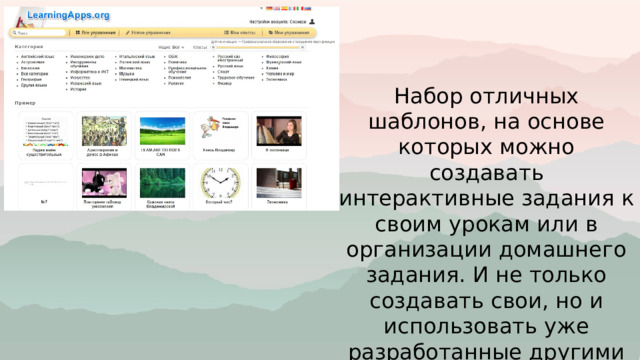
Task: Click the search input field
Action: coord(39,33)
